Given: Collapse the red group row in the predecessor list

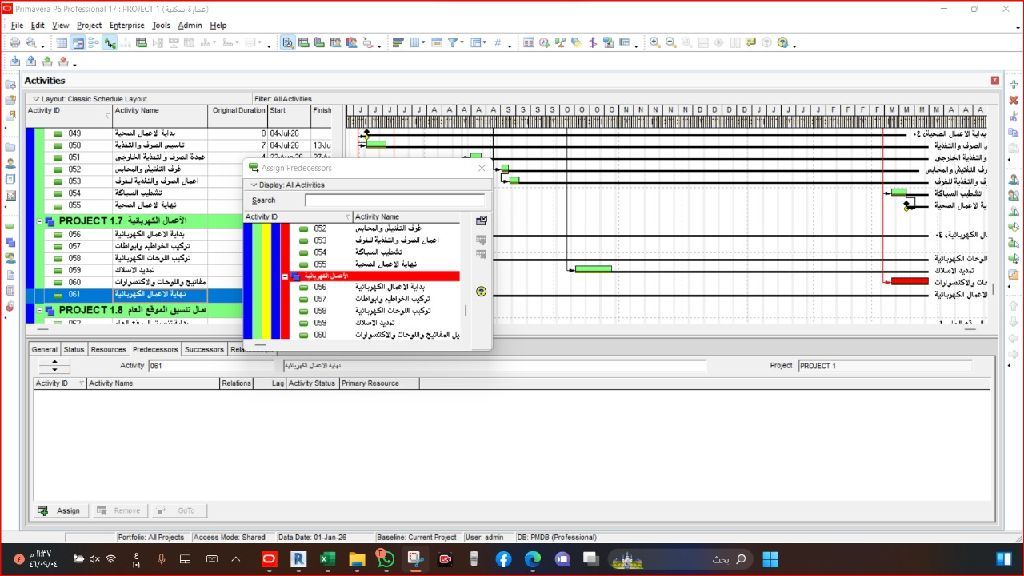Looking at the screenshot, I should (x=285, y=275).
